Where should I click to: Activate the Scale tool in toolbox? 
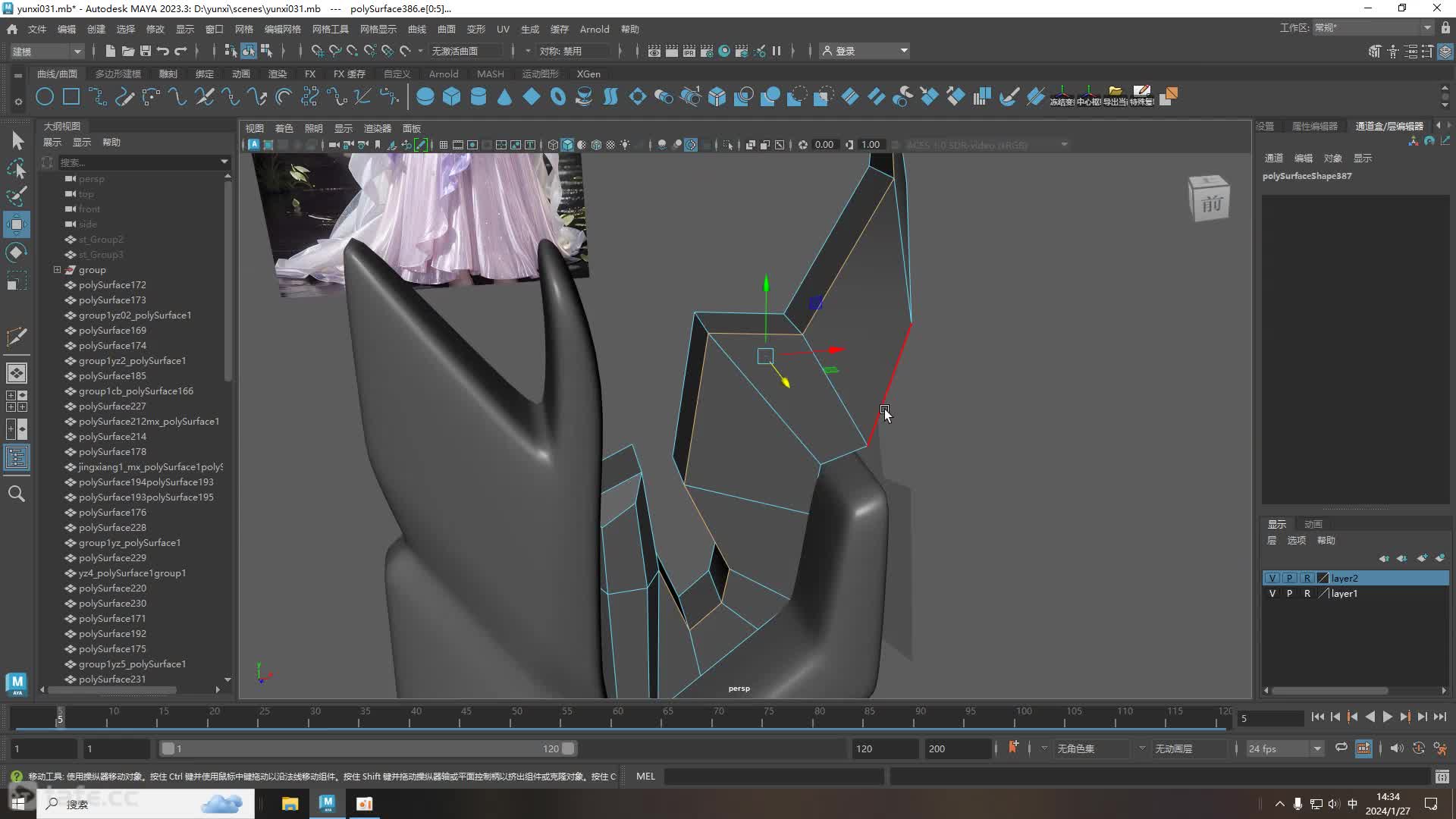coord(17,281)
